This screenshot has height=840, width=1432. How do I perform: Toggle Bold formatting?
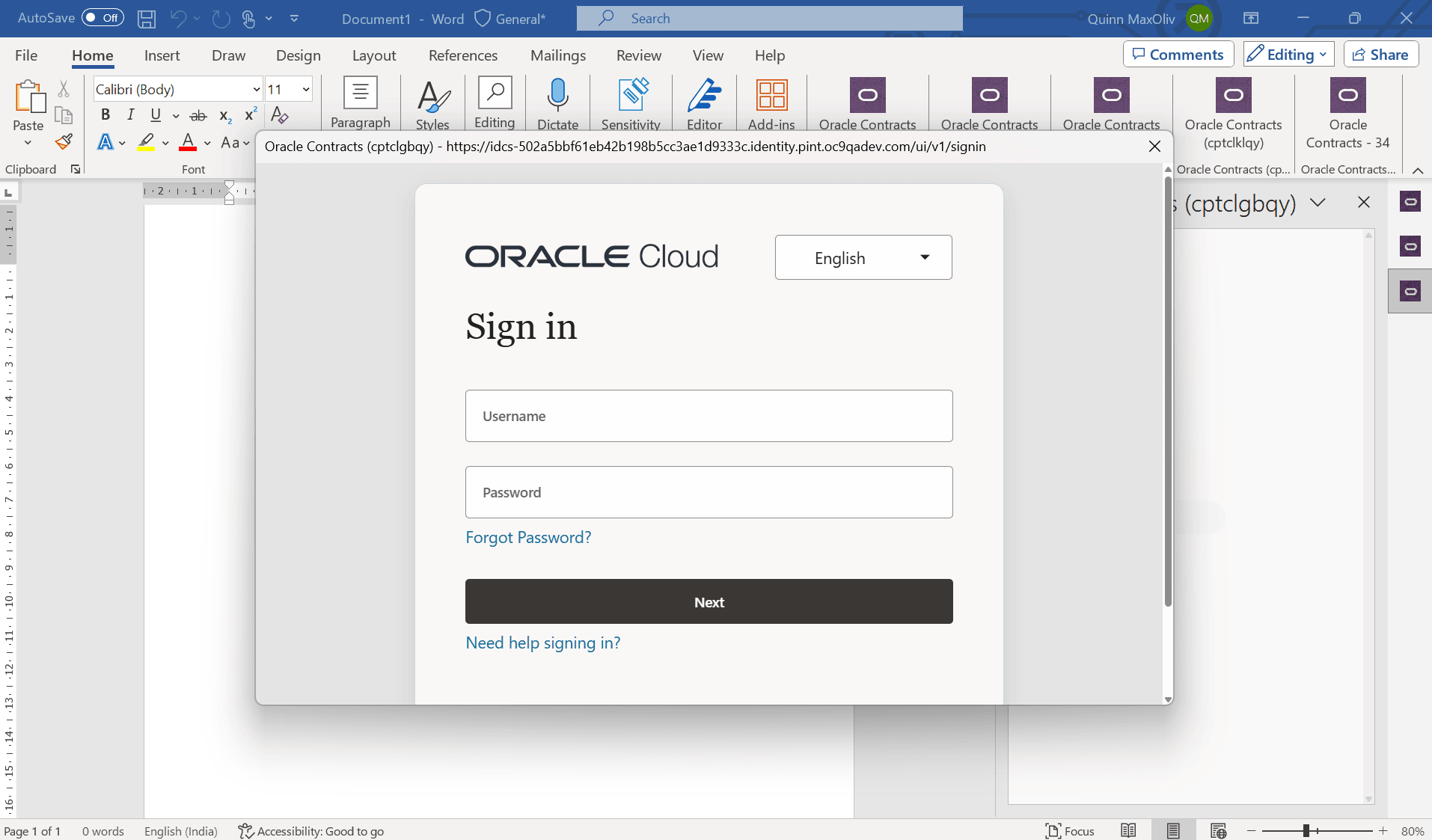tap(105, 114)
